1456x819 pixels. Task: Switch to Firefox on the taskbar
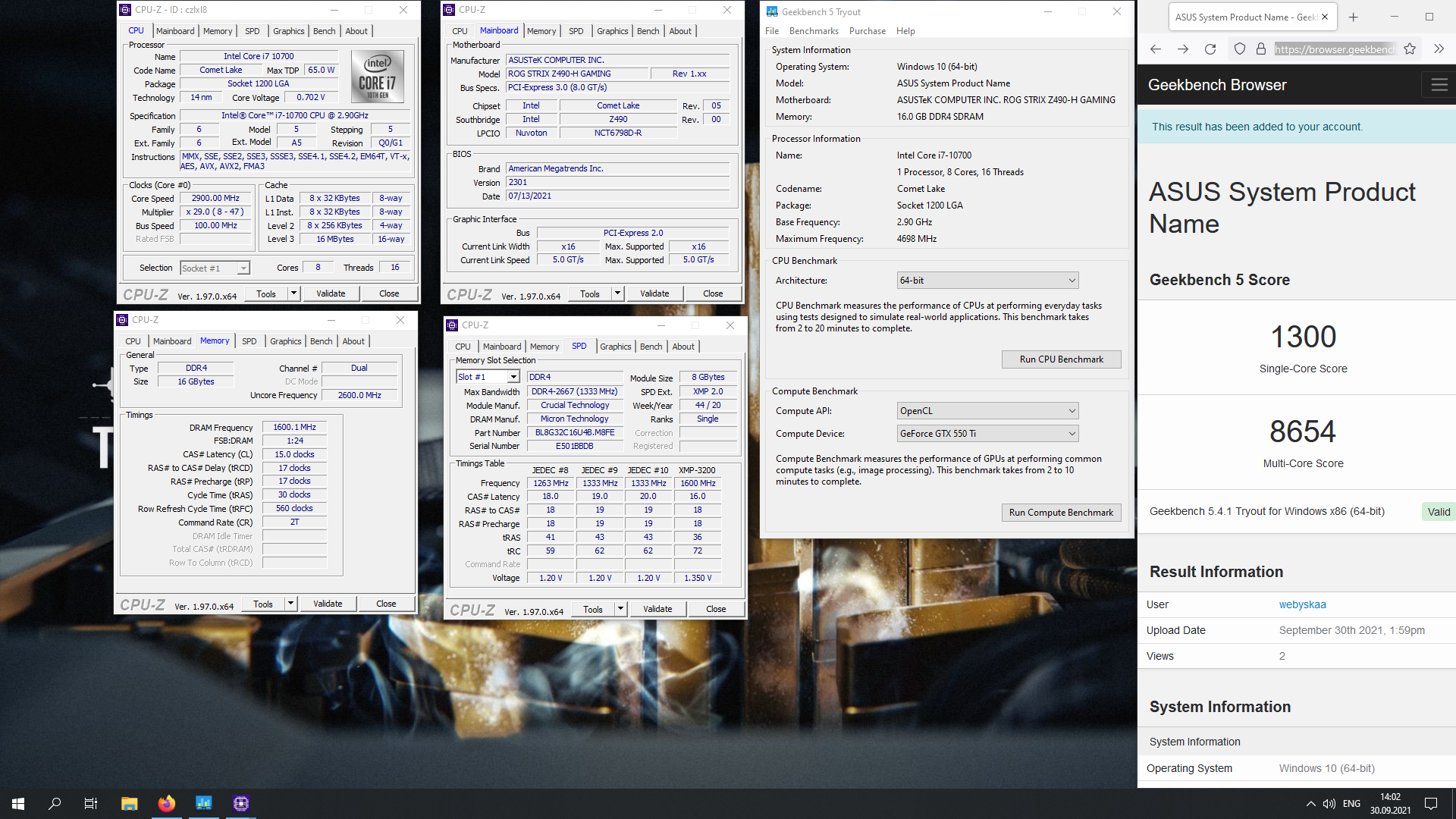167,804
